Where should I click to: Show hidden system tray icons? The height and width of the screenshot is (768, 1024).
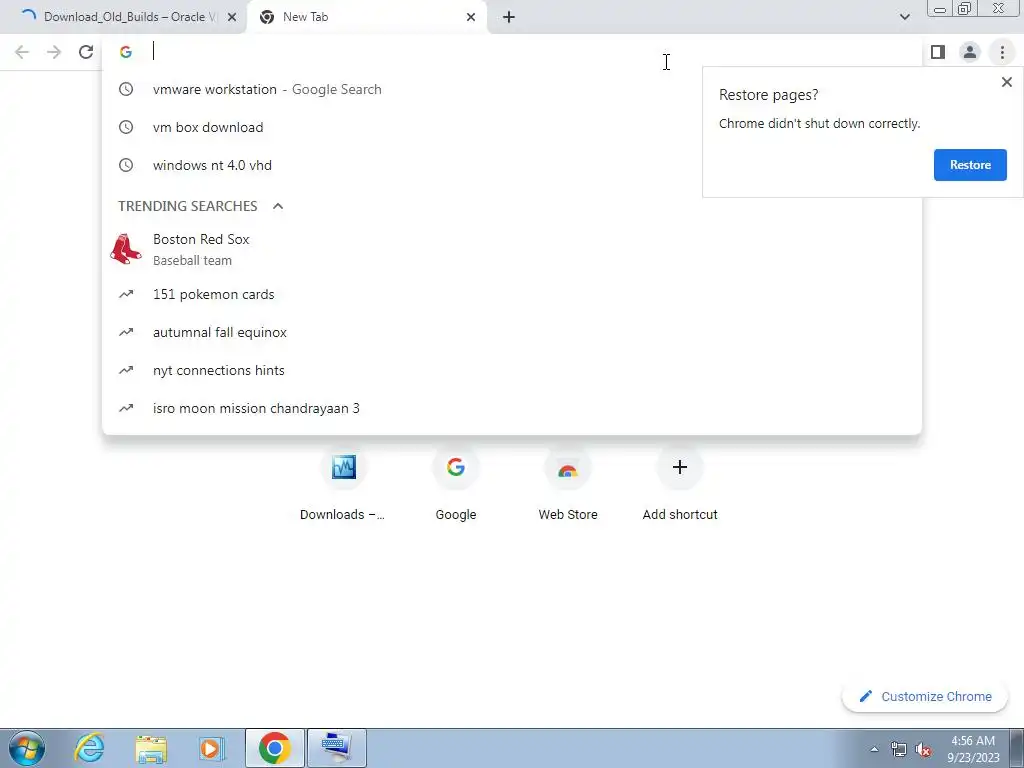(874, 749)
